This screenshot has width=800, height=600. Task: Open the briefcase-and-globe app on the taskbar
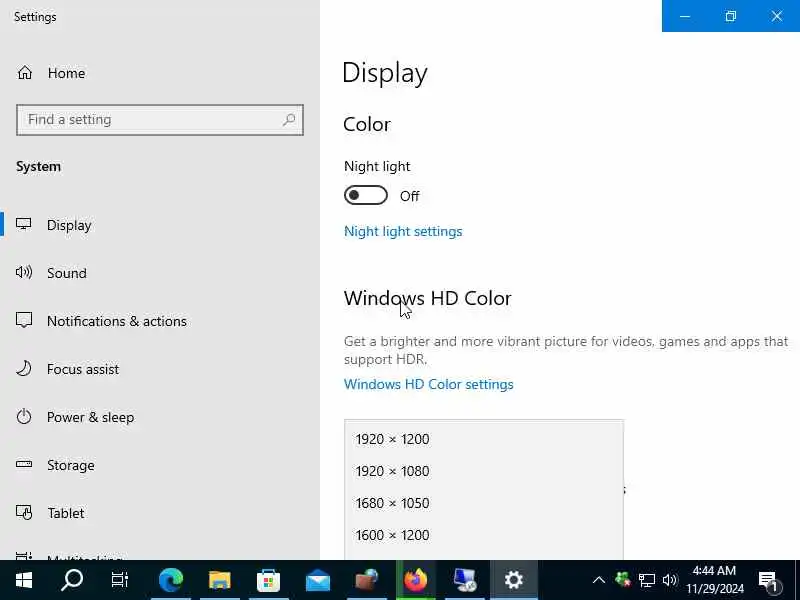click(x=367, y=580)
